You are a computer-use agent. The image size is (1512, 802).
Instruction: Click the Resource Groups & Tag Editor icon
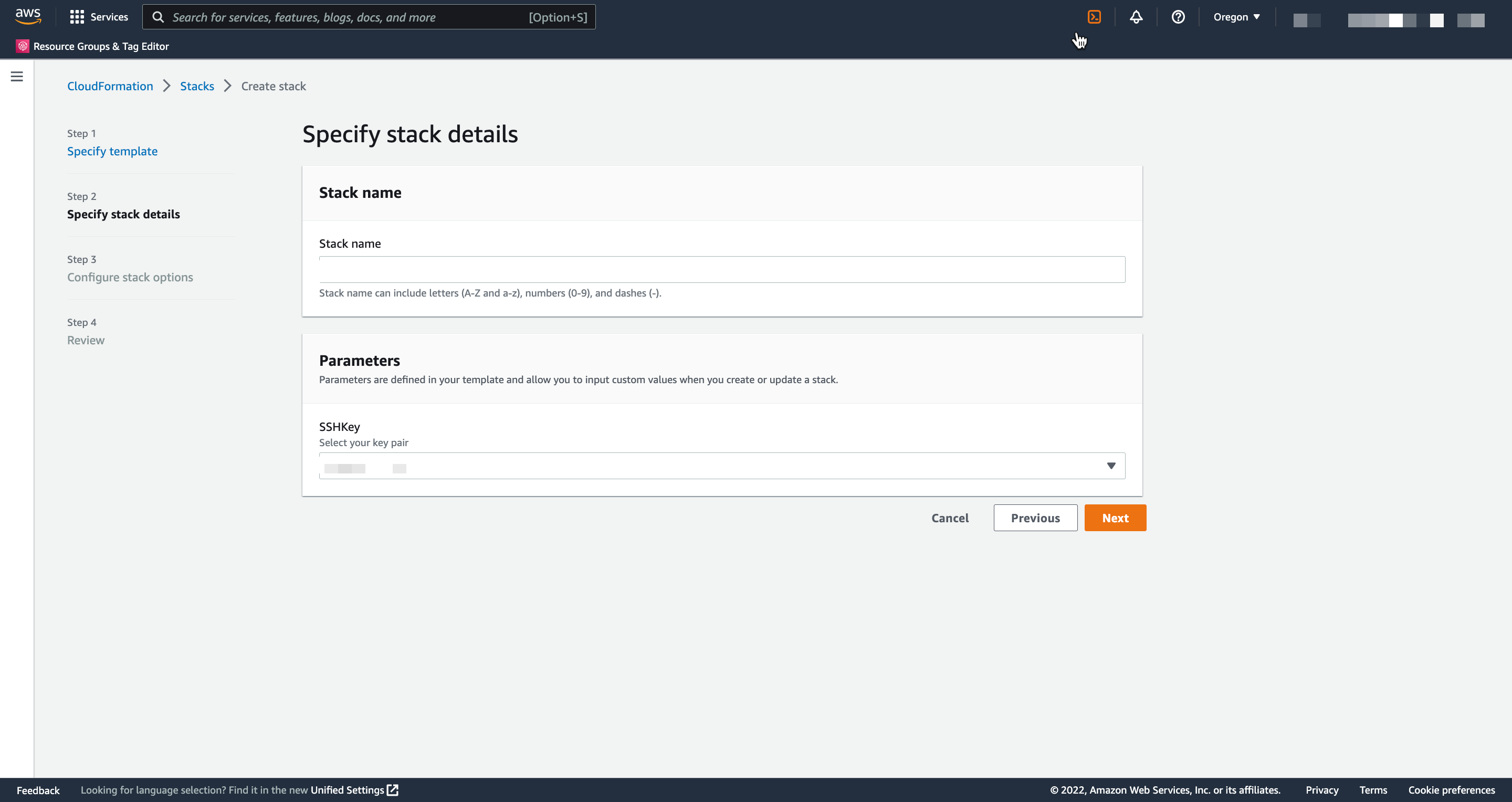(23, 46)
